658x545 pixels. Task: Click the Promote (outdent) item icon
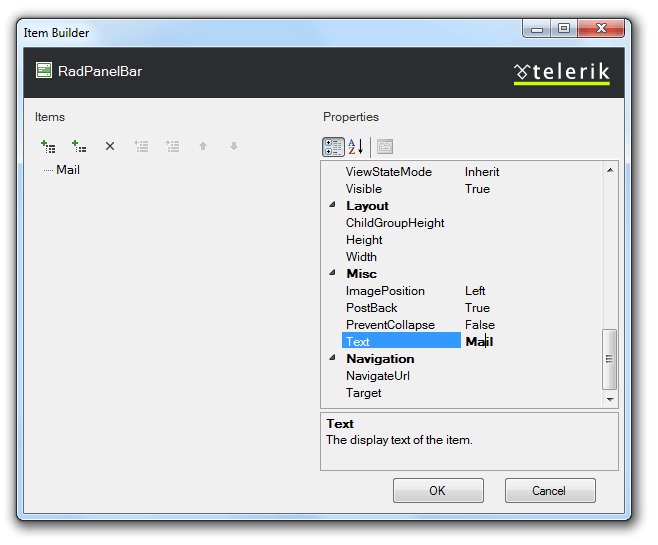pos(141,146)
